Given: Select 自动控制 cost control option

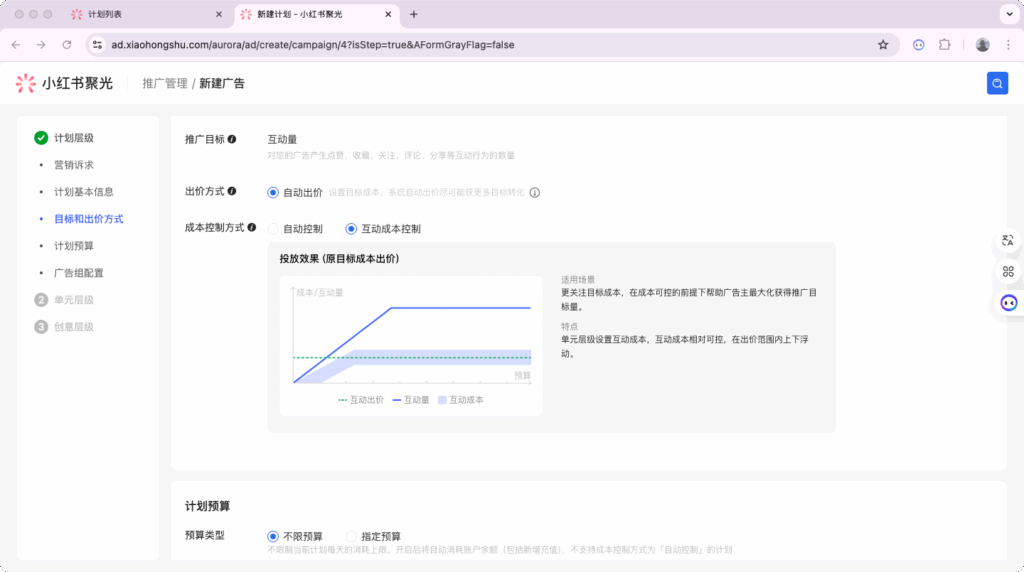Looking at the screenshot, I should point(273,229).
